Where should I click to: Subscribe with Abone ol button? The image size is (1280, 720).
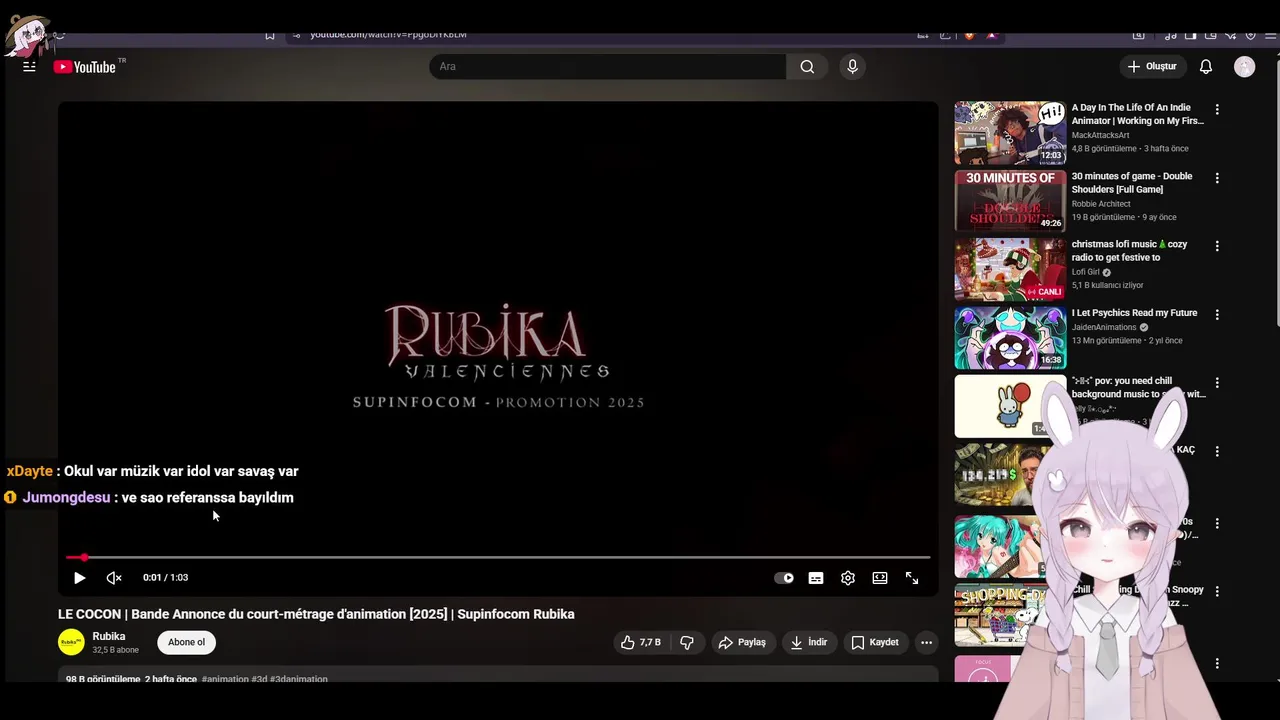click(187, 642)
